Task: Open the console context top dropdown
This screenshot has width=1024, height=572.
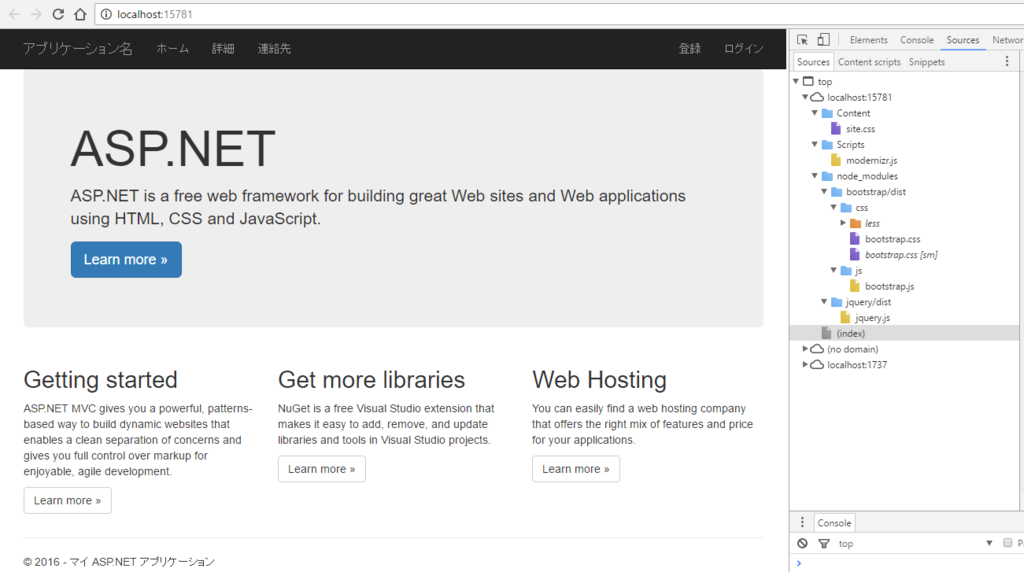Action: (916, 543)
